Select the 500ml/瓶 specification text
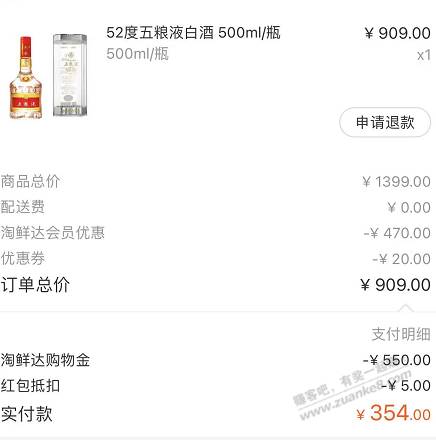The image size is (436, 440). click(137, 54)
